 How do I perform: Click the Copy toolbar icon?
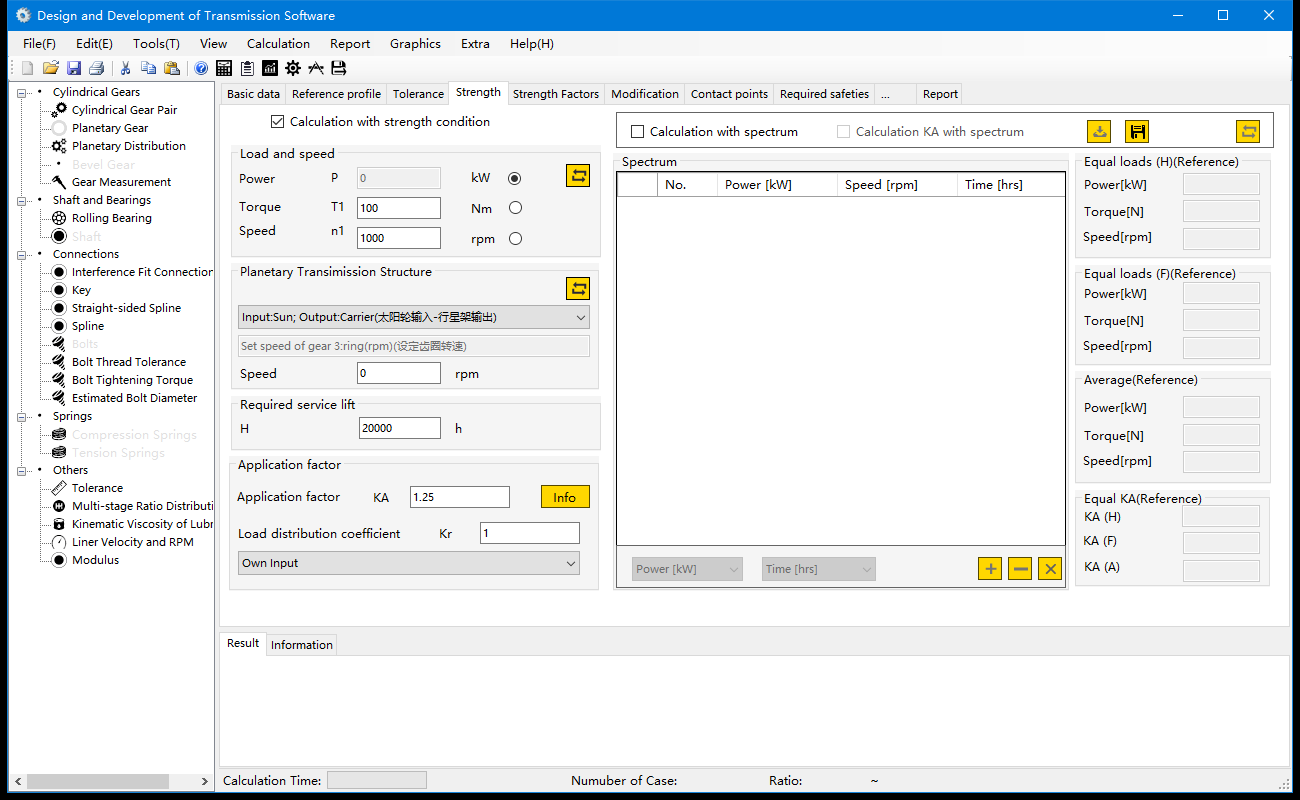[148, 68]
